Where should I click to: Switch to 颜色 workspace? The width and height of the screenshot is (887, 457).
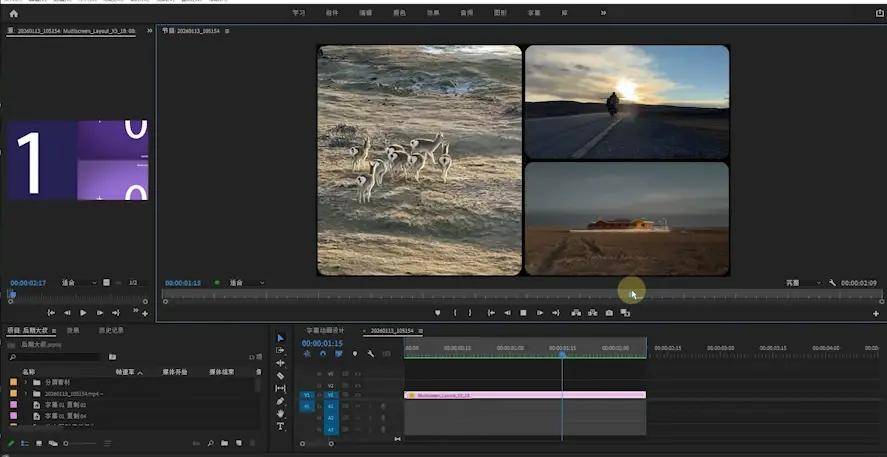tap(399, 12)
